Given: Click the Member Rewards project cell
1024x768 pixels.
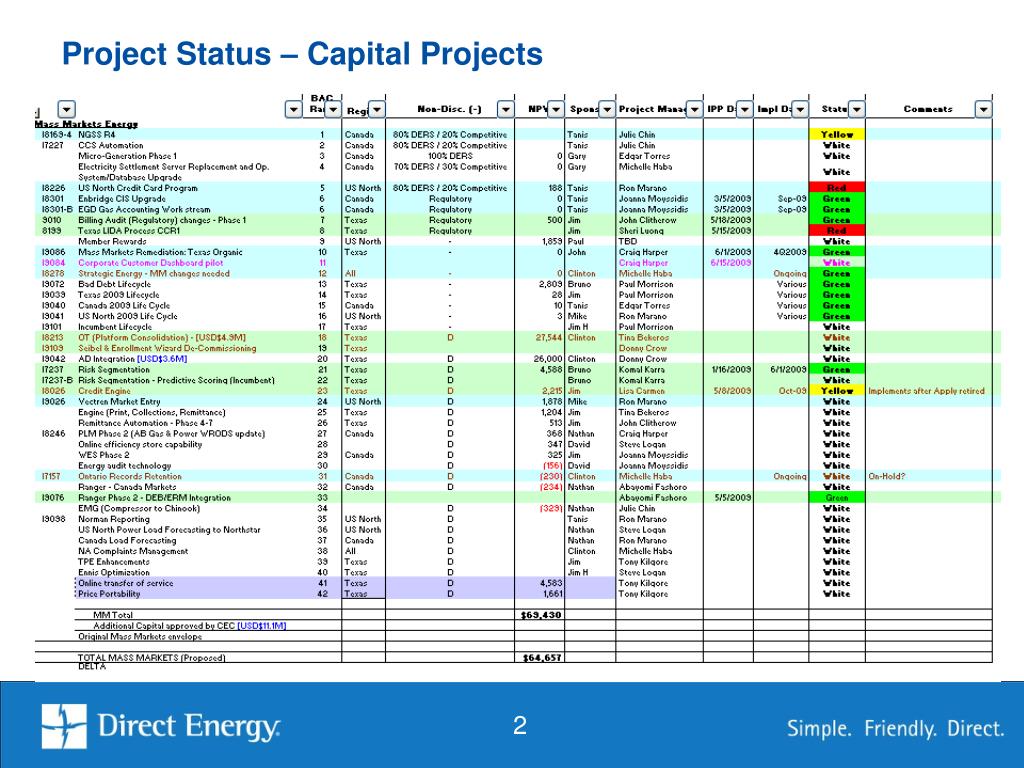Looking at the screenshot, I should [112, 242].
